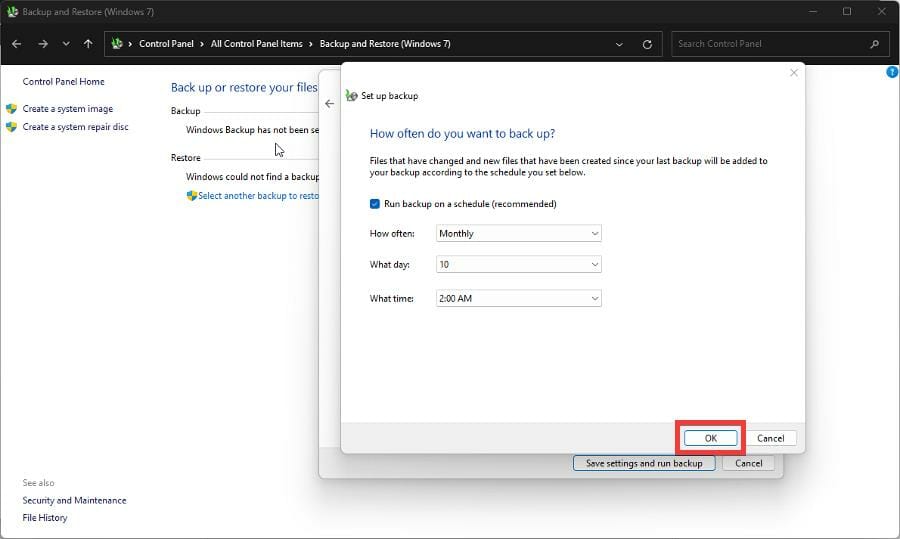The width and height of the screenshot is (900, 539).
Task: Click the Search Control Panel field
Action: pos(770,44)
